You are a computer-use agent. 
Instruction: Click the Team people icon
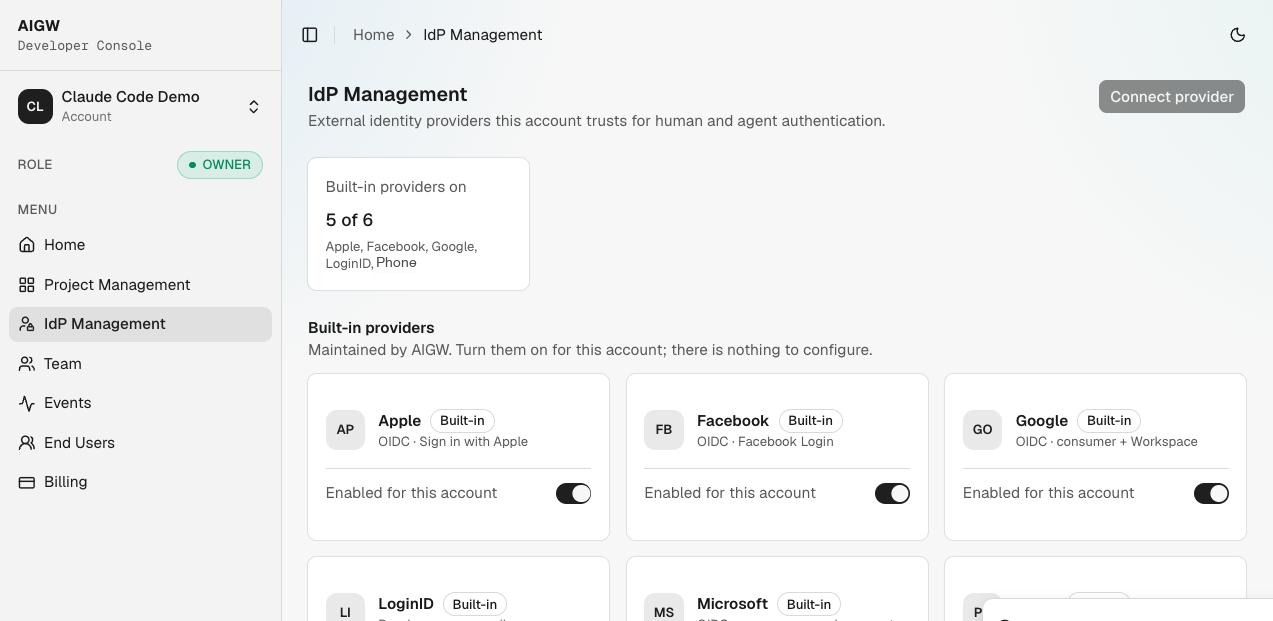27,364
